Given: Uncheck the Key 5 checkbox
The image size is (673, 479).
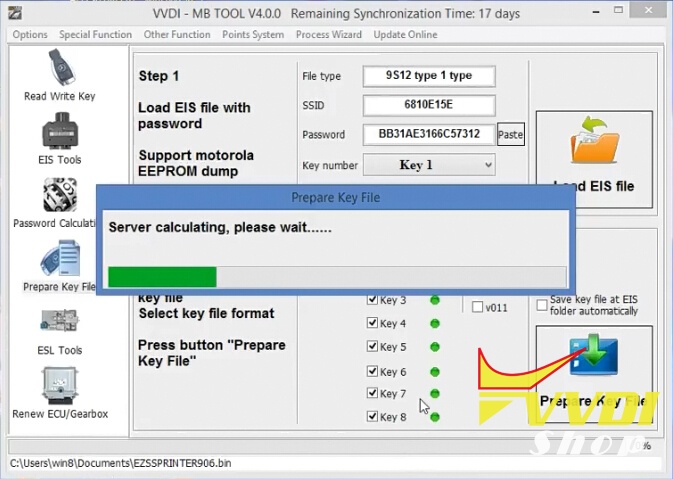Looking at the screenshot, I should pos(372,346).
